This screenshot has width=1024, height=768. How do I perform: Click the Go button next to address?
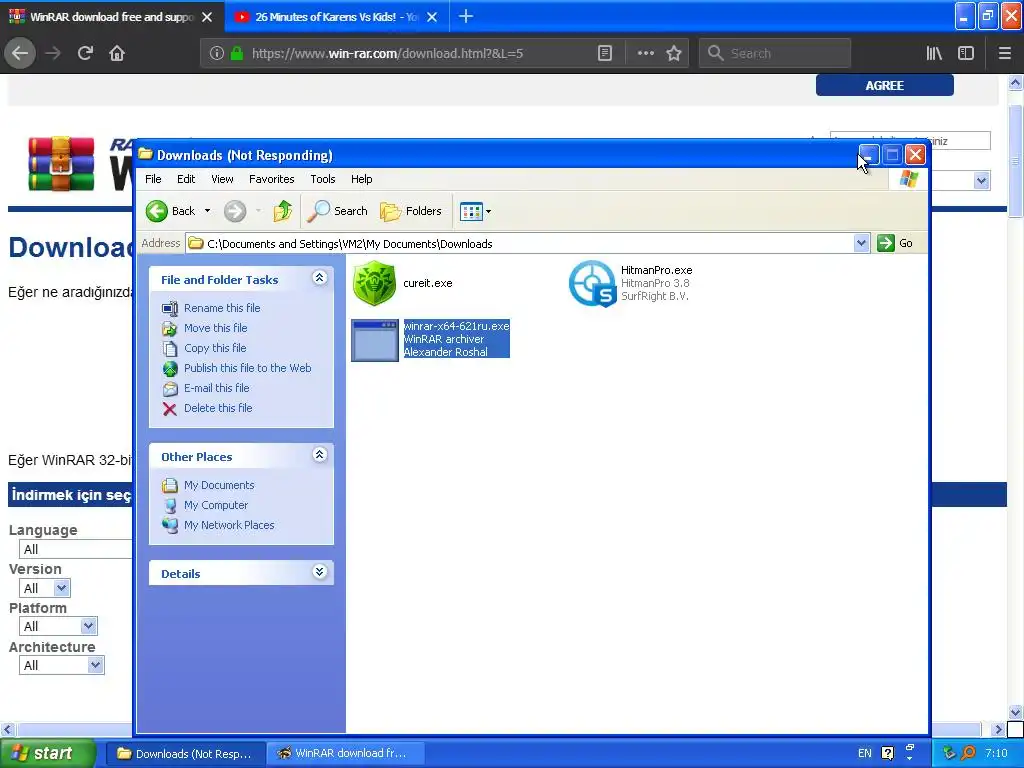point(895,244)
